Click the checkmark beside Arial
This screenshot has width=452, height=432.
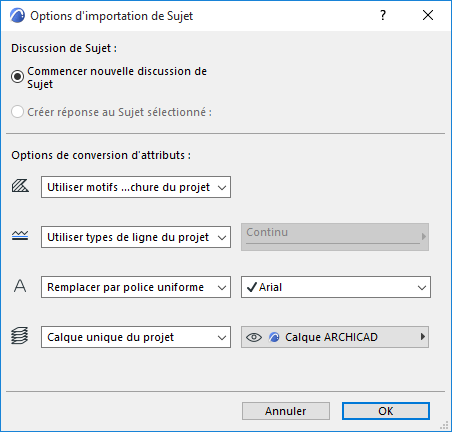tap(252, 287)
